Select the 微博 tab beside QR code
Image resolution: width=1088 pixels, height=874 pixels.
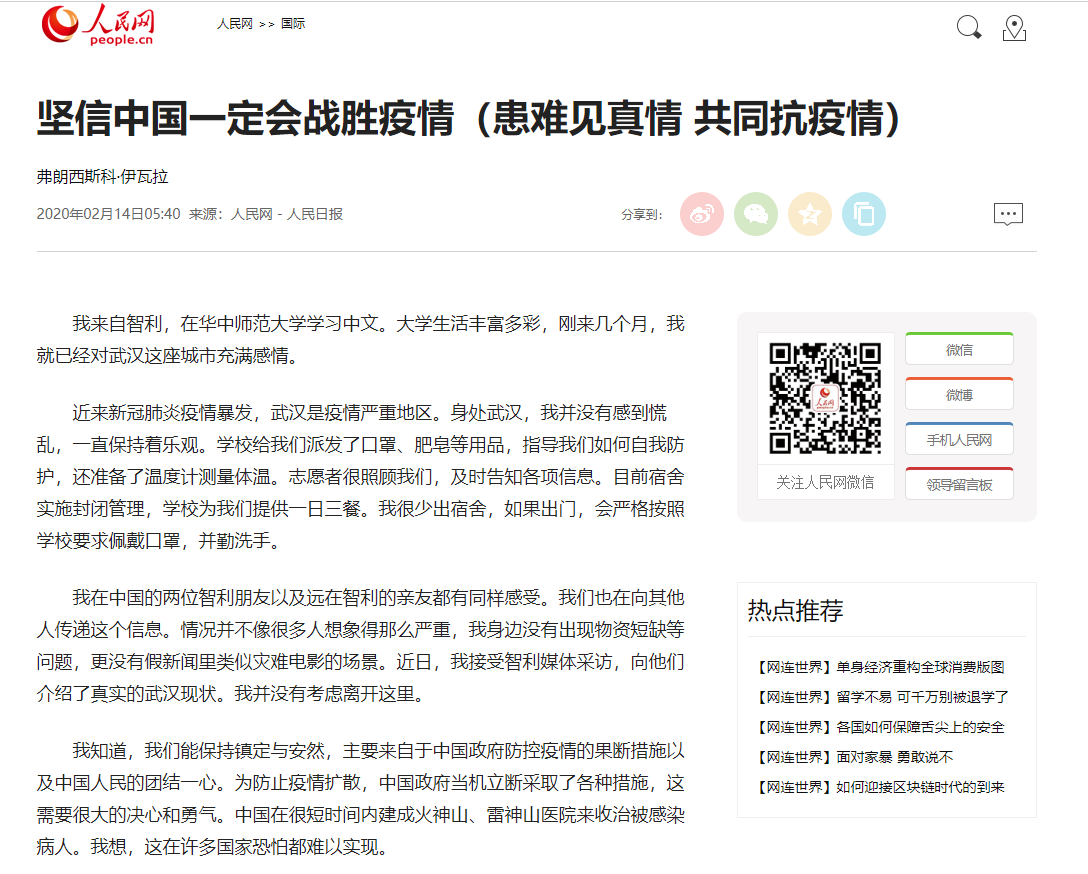pos(959,395)
